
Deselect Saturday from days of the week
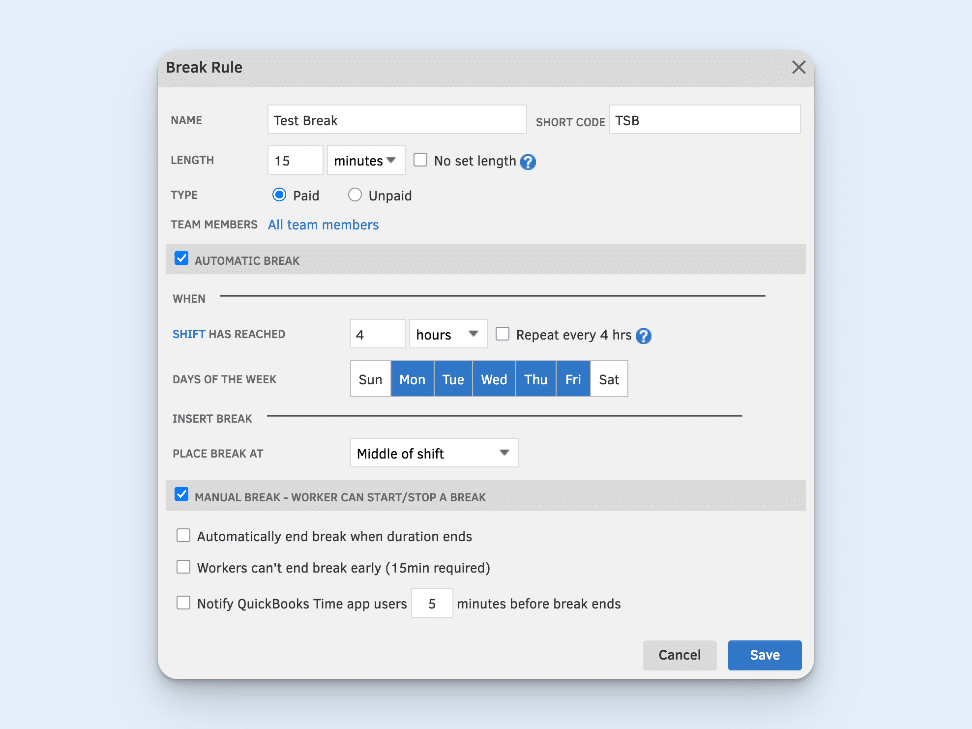click(608, 378)
